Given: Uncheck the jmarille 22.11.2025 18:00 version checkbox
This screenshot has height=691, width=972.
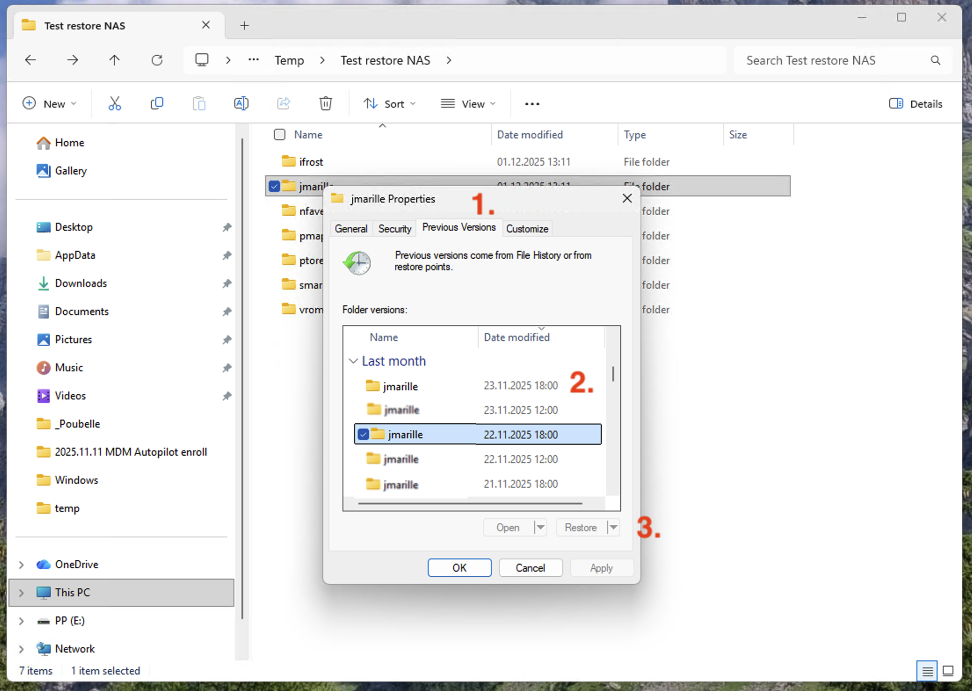Looking at the screenshot, I should (363, 434).
